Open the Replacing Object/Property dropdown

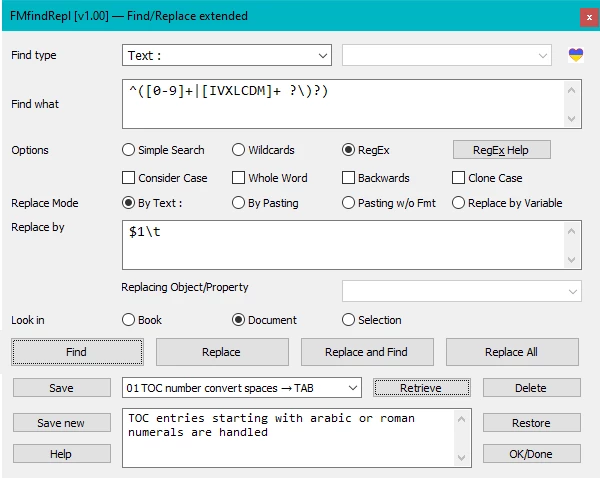point(462,291)
